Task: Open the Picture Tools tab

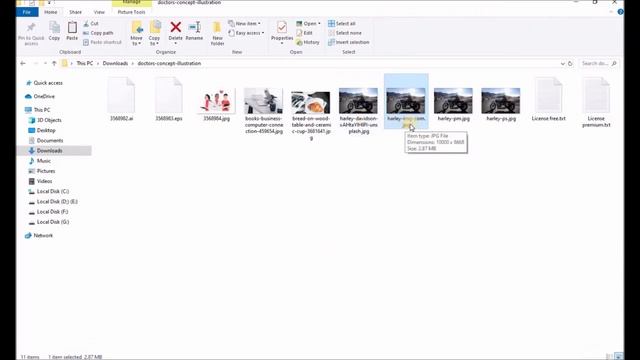Action: (x=131, y=12)
